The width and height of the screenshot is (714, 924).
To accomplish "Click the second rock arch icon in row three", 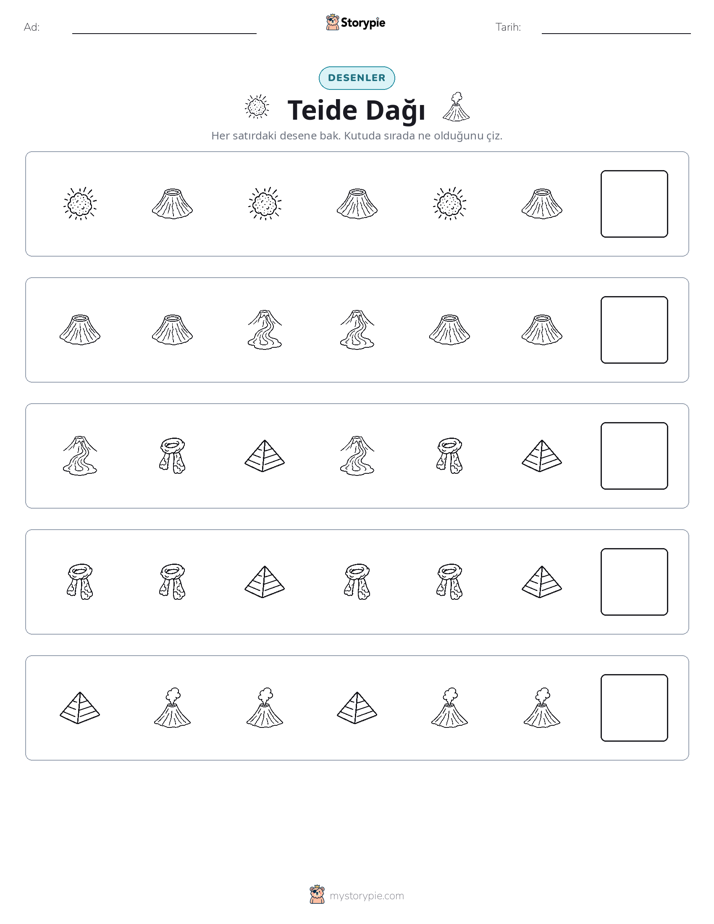I will click(x=450, y=456).
